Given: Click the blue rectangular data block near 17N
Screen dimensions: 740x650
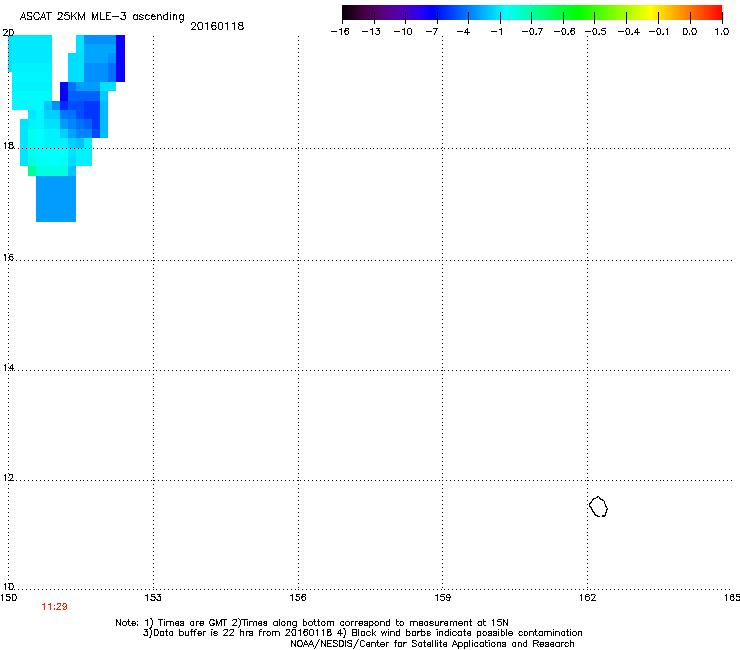Looking at the screenshot, I should [56, 198].
